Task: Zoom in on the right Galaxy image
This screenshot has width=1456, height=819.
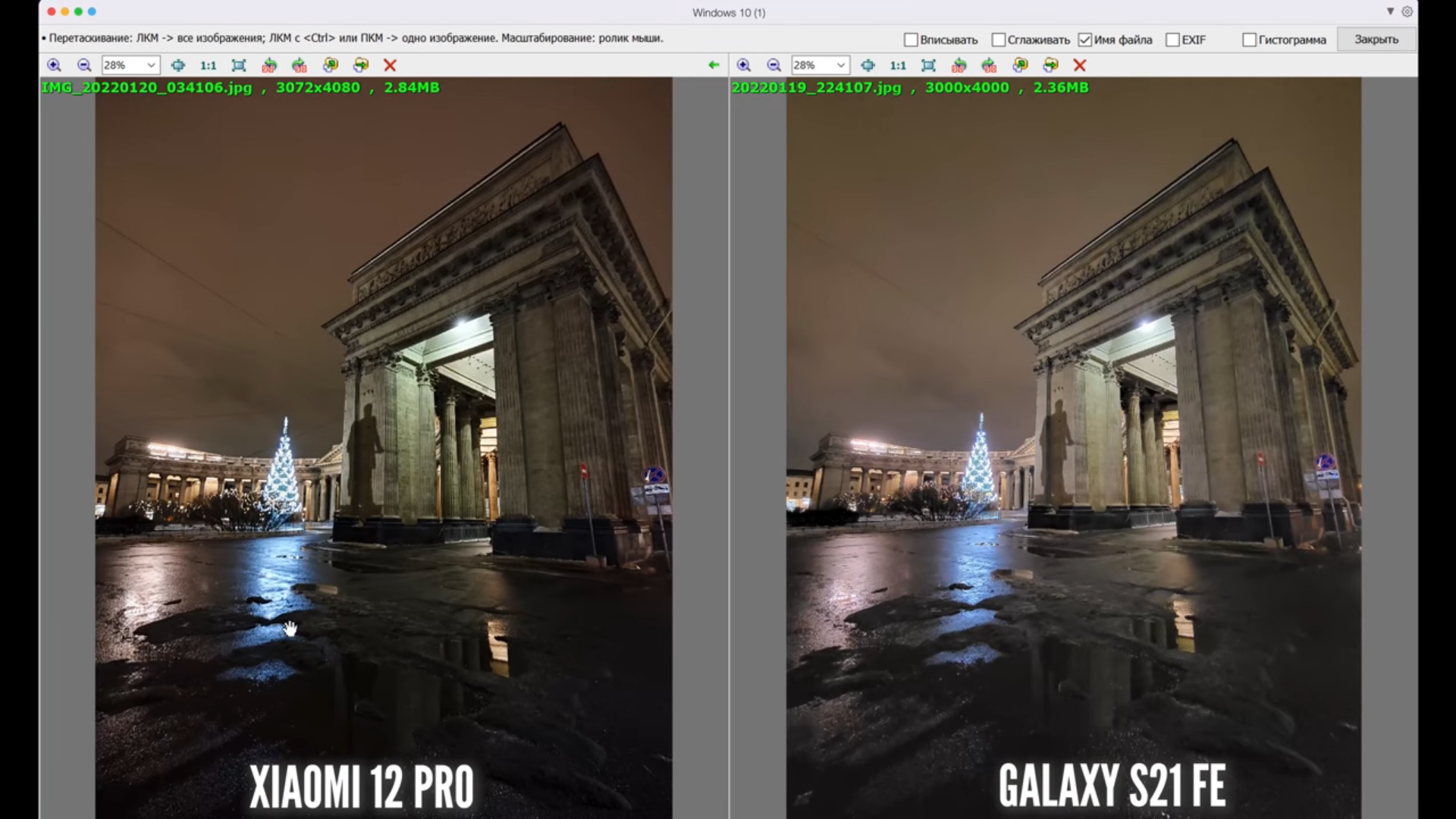Action: tap(743, 65)
